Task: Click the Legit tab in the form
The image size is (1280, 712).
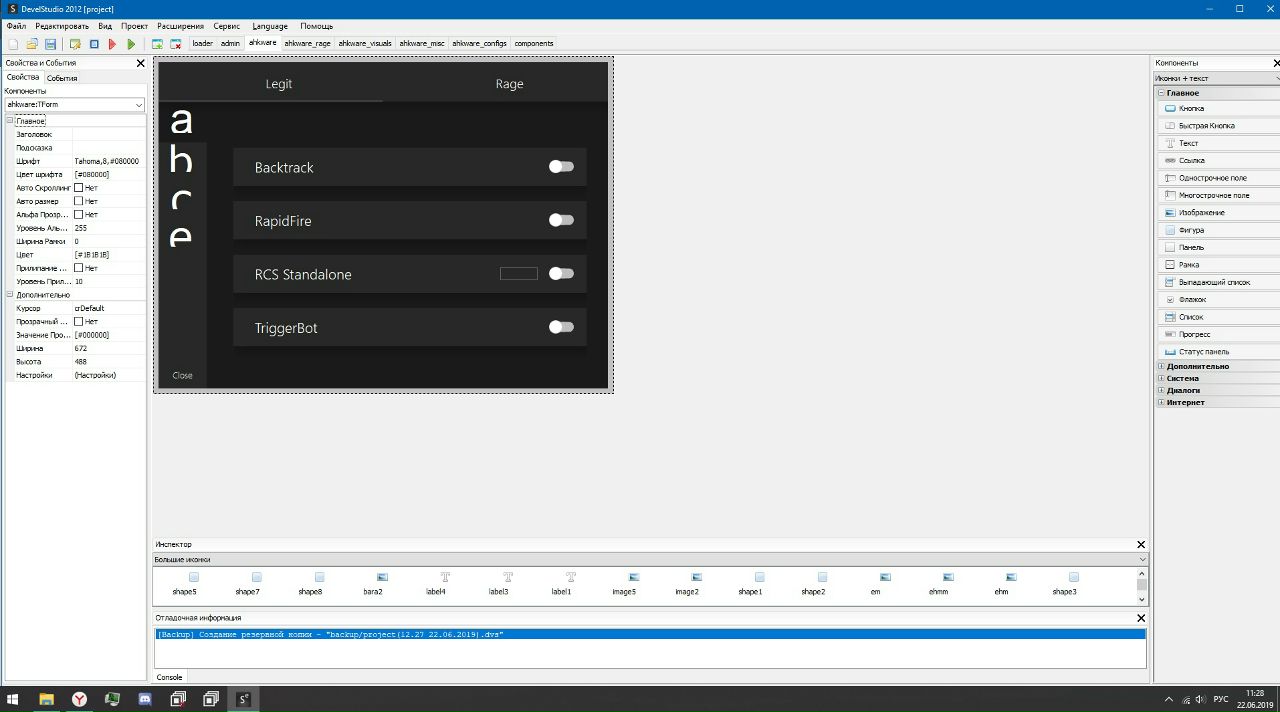Action: (279, 84)
